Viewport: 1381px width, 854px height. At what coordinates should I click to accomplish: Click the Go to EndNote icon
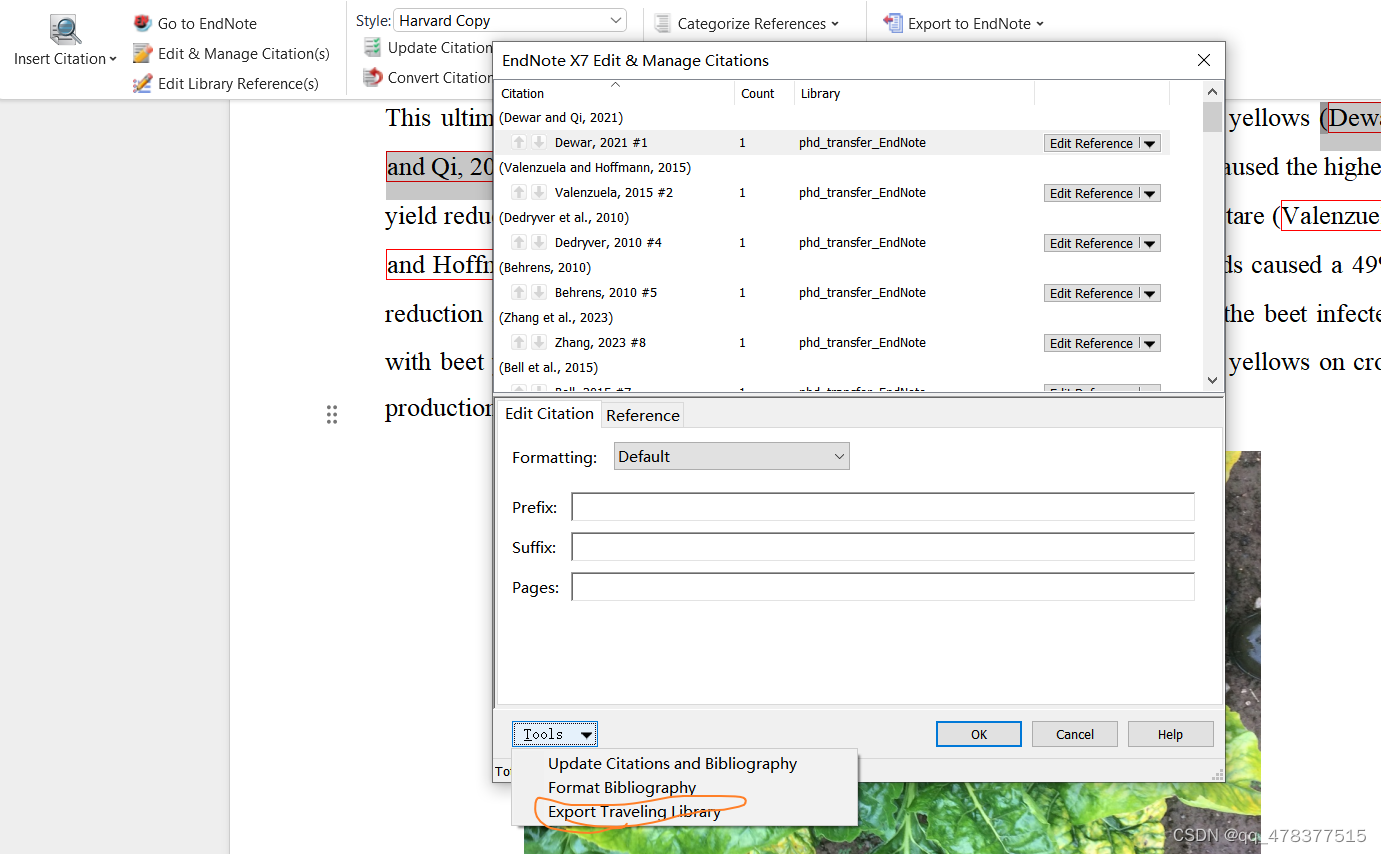(x=143, y=23)
